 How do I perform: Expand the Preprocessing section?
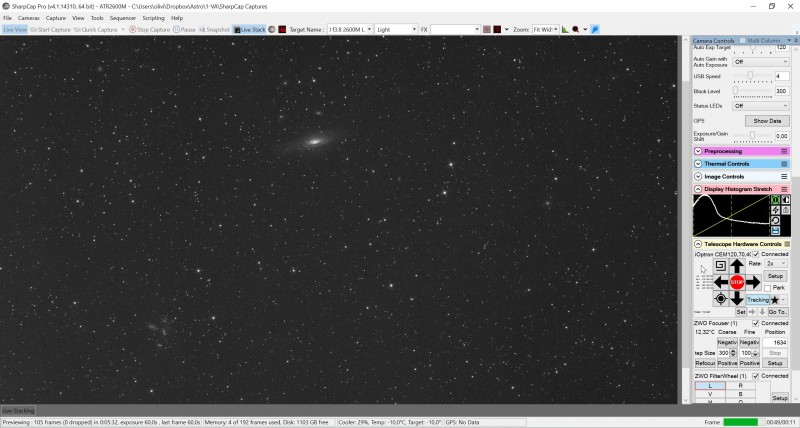[x=698, y=151]
